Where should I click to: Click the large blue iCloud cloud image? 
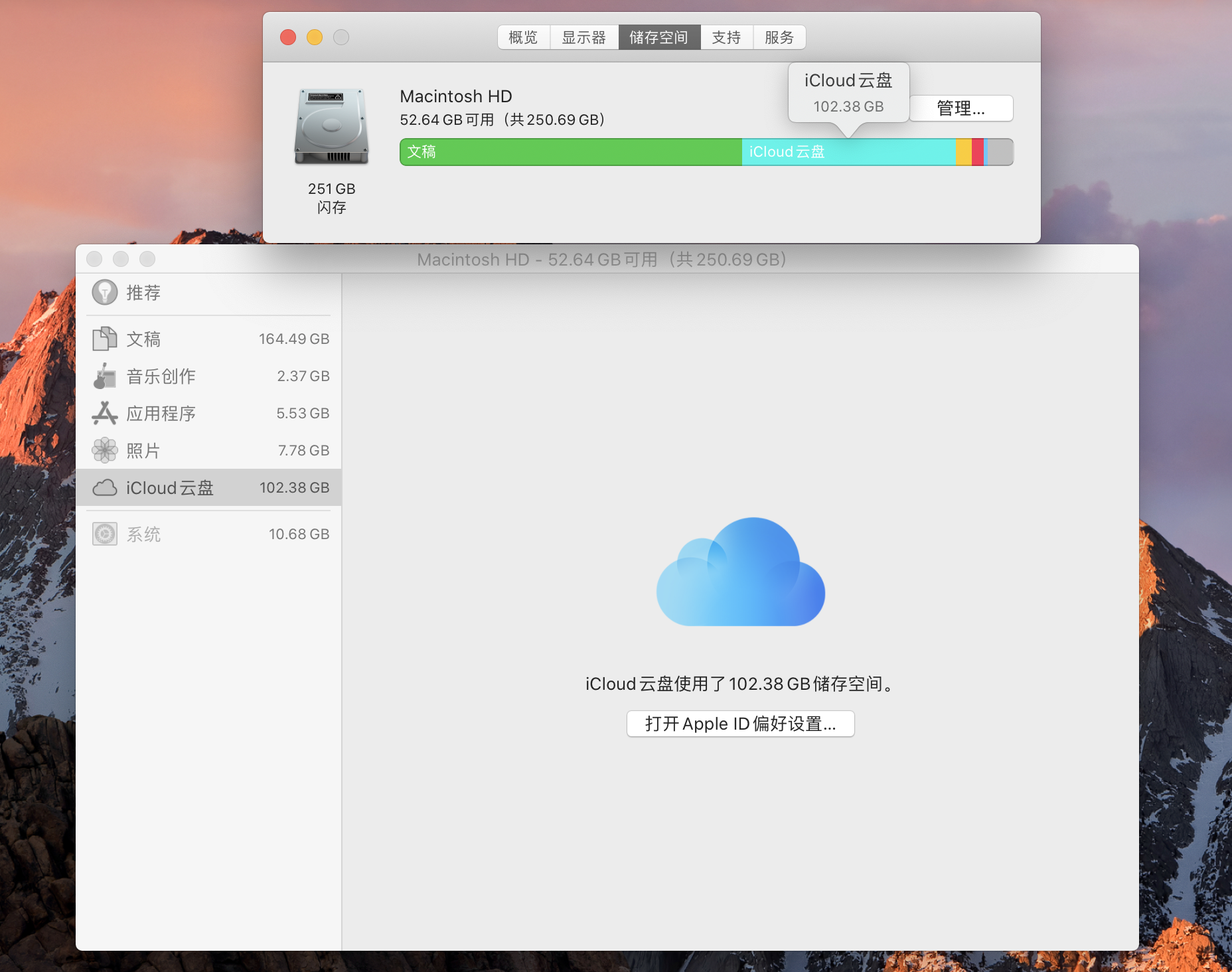pyautogui.click(x=740, y=572)
